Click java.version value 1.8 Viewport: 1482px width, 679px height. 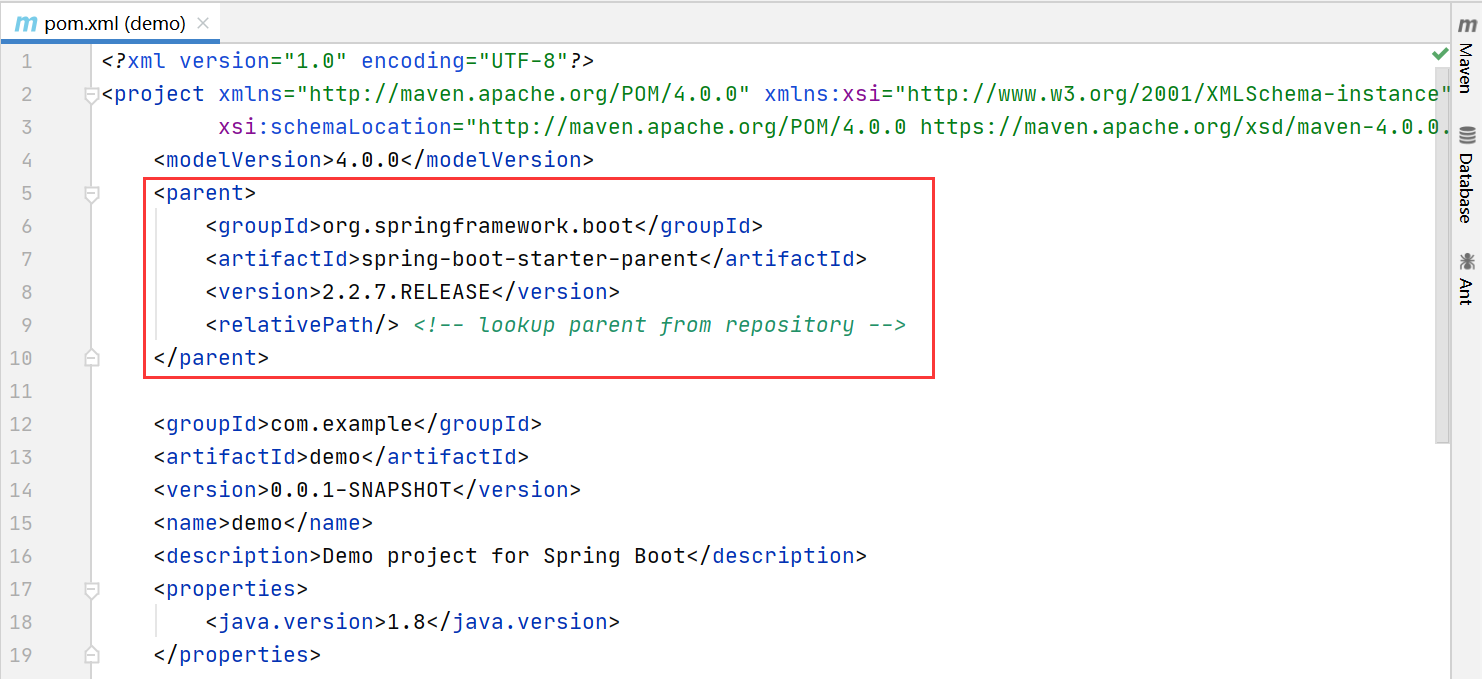(x=406, y=622)
